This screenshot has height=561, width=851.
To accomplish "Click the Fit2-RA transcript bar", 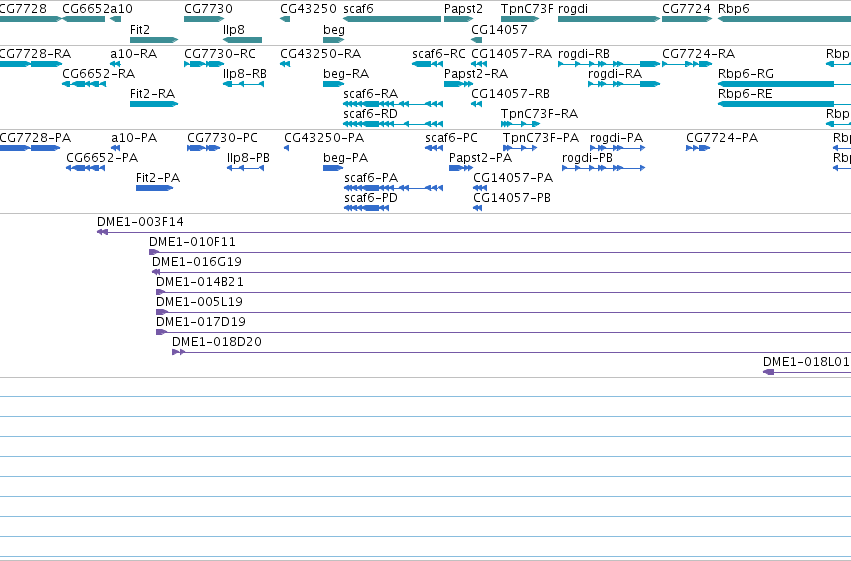I will pyautogui.click(x=154, y=104).
